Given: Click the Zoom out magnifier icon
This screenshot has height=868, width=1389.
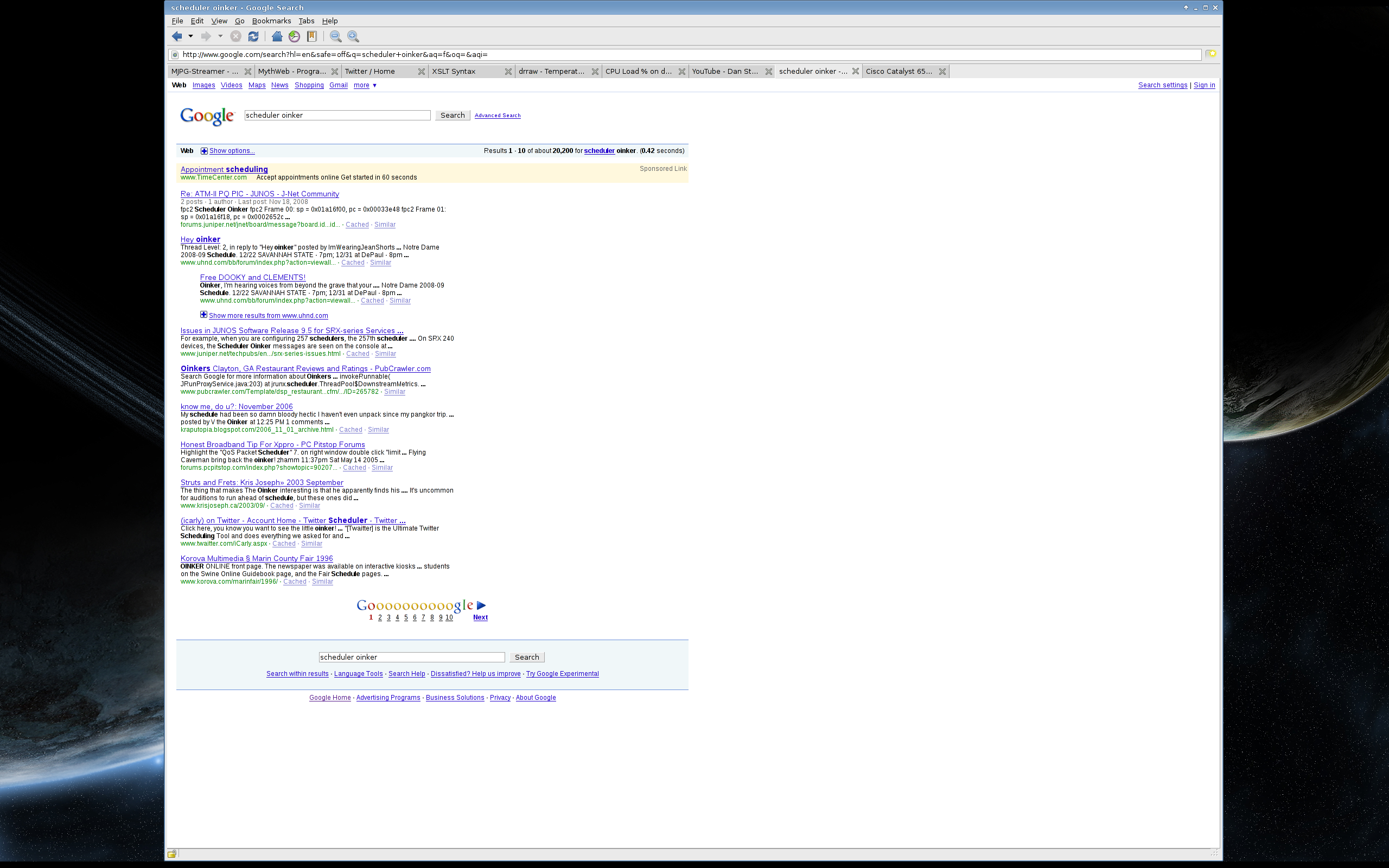Looking at the screenshot, I should [336, 36].
